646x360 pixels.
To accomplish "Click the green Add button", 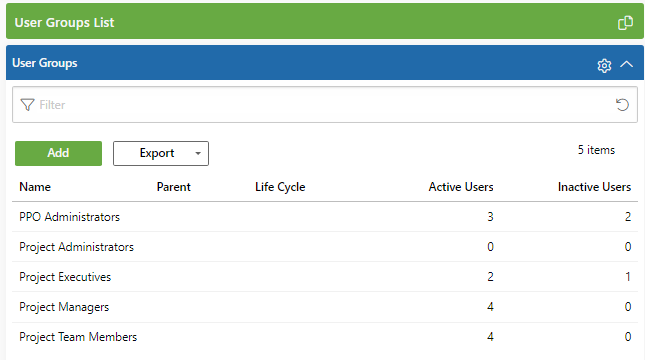I will (58, 153).
